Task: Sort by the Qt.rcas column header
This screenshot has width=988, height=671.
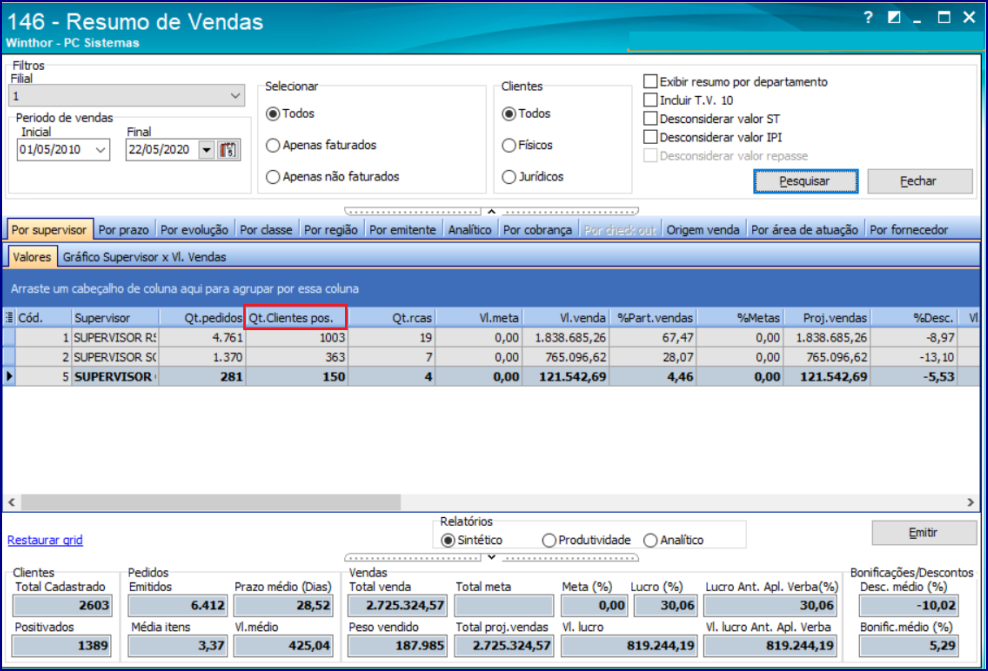Action: pyautogui.click(x=391, y=318)
